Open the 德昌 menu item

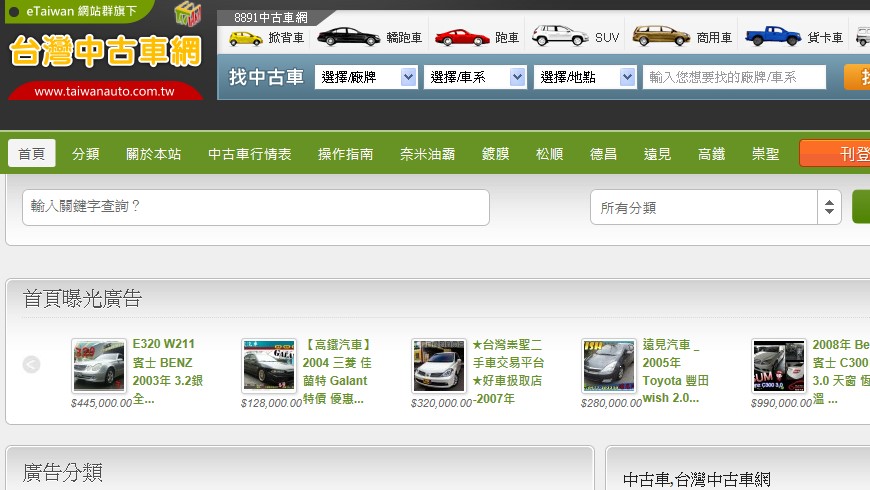tap(603, 154)
